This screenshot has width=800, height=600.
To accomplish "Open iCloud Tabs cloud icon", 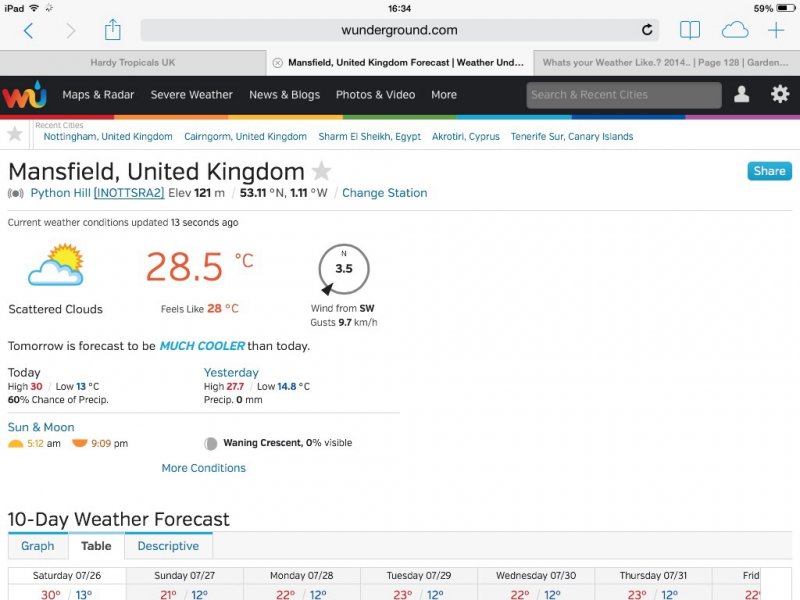I will 734,30.
